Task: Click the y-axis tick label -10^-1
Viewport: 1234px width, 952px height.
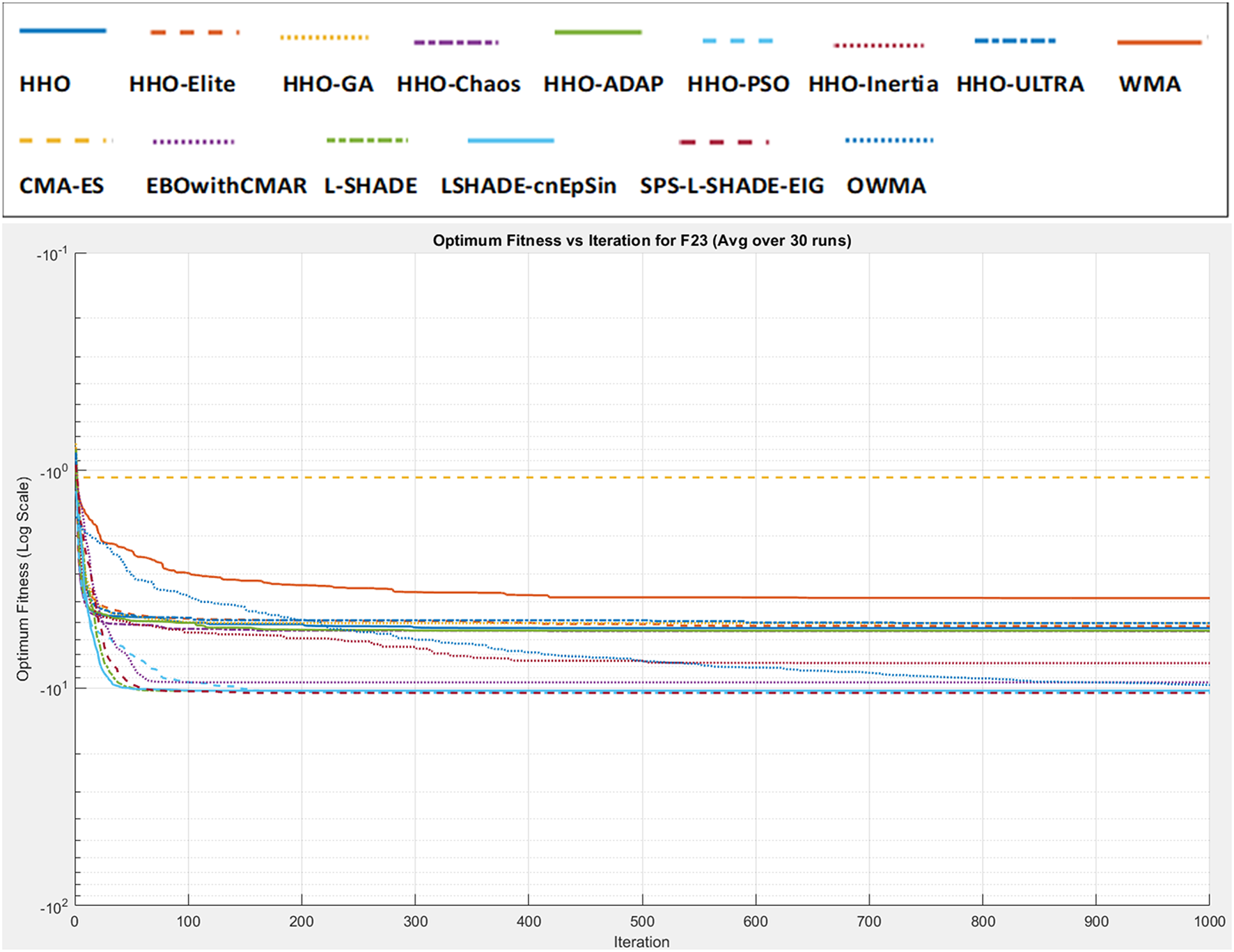Action: pyautogui.click(x=52, y=253)
